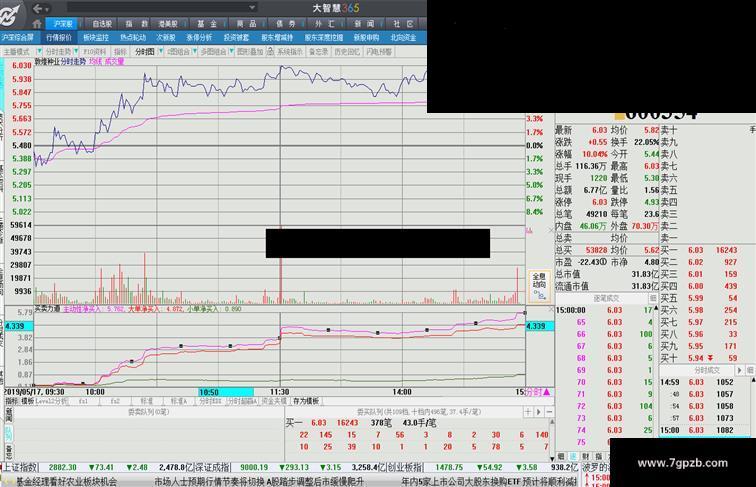Click the 存为模板 save template button
The height and width of the screenshot is (487, 756).
[x=306, y=401]
